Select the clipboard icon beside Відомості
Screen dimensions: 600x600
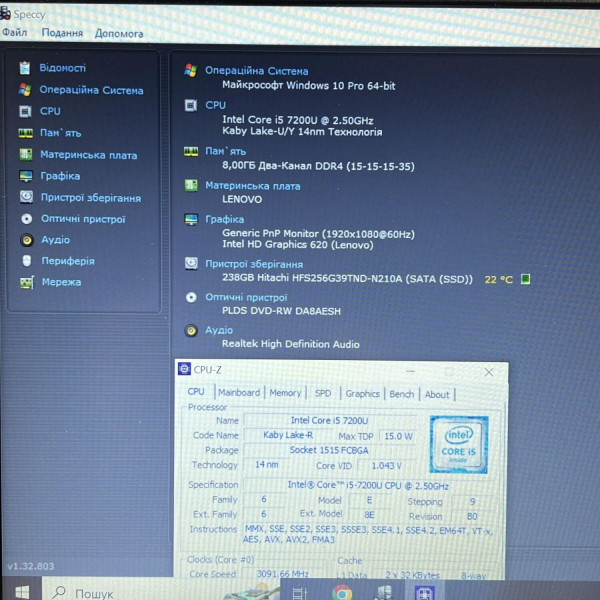pos(25,68)
